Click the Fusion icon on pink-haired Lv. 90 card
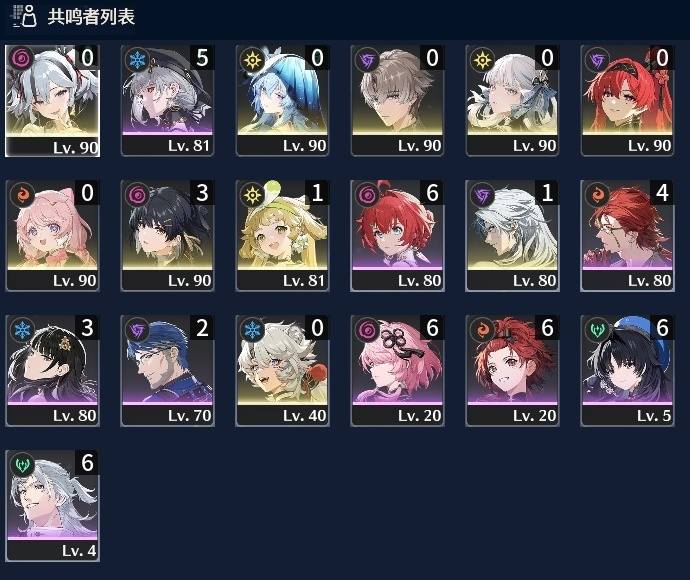Screen dimensions: 690x580 coord(22,194)
